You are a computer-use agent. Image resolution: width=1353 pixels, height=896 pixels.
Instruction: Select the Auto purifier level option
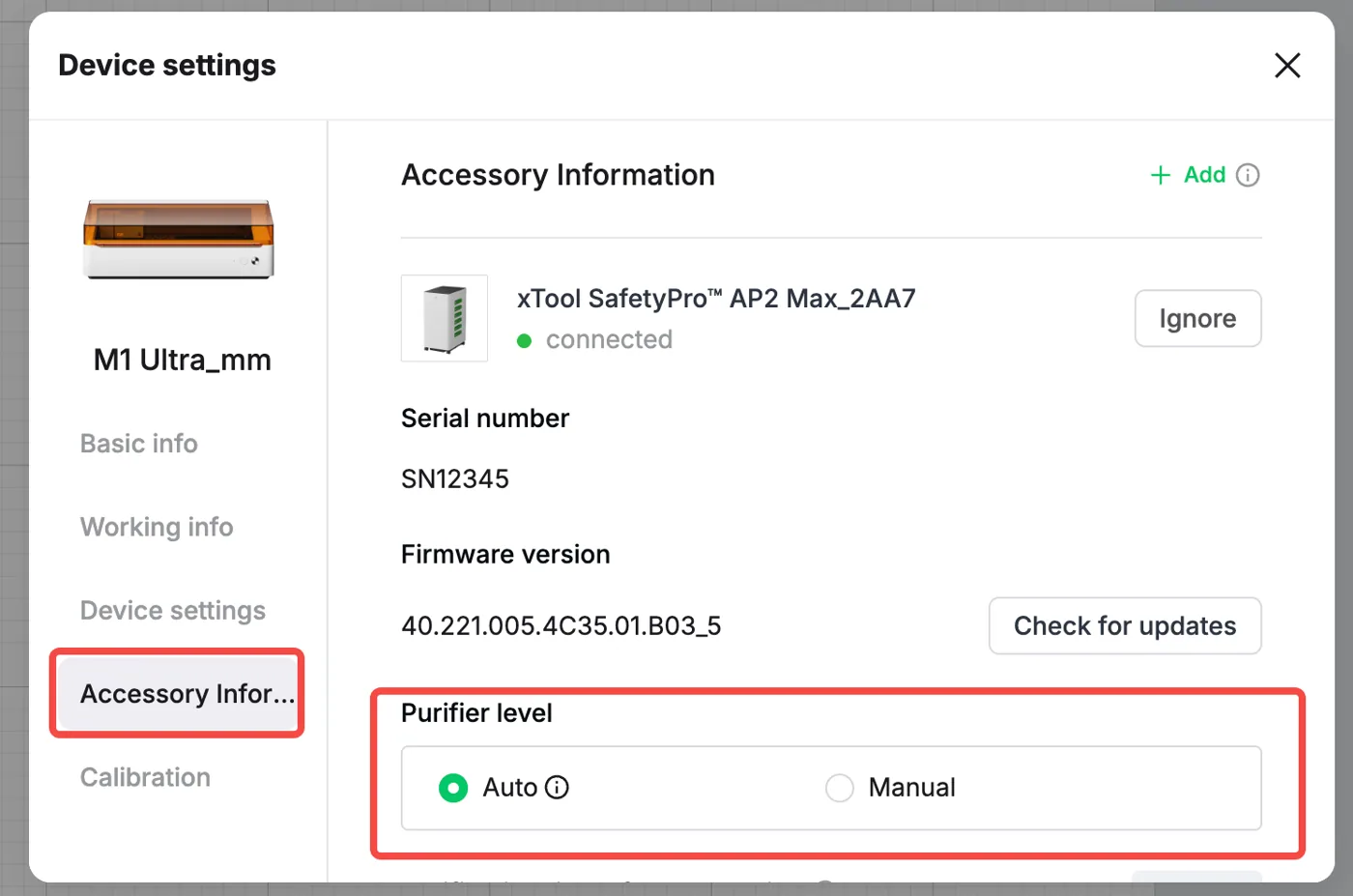(x=453, y=788)
